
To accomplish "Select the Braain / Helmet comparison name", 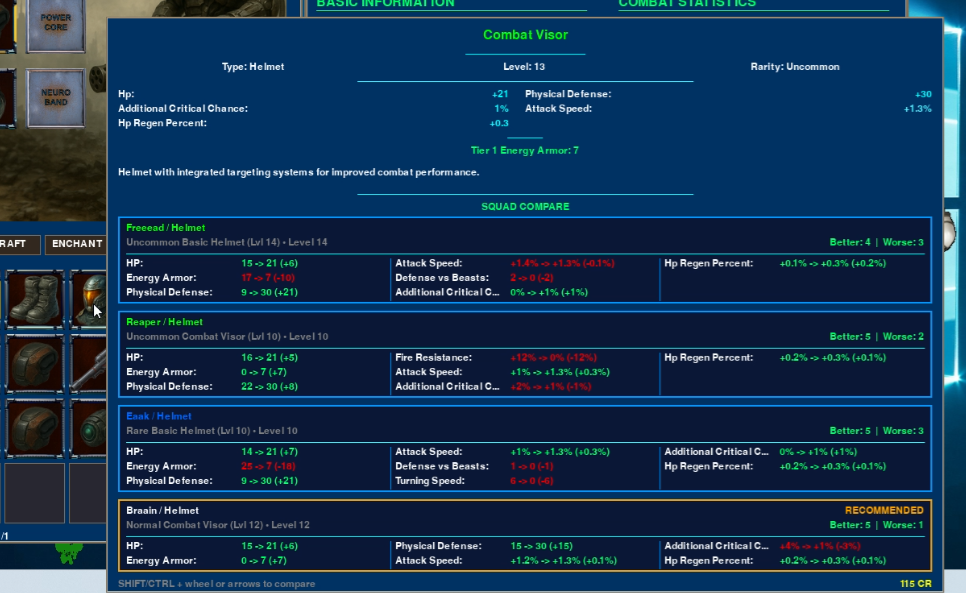I will point(163,510).
